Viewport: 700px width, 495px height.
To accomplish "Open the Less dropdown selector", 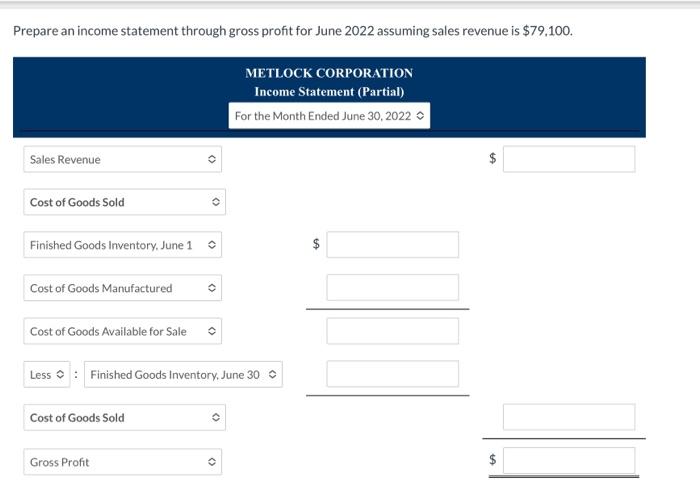I will pyautogui.click(x=46, y=375).
